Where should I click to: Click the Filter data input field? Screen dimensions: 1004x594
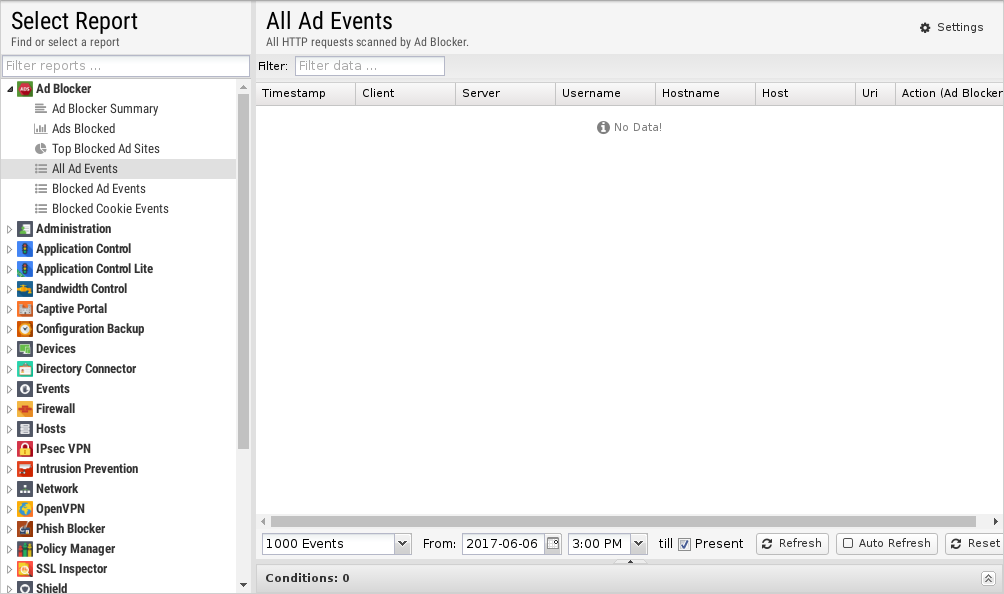[370, 66]
